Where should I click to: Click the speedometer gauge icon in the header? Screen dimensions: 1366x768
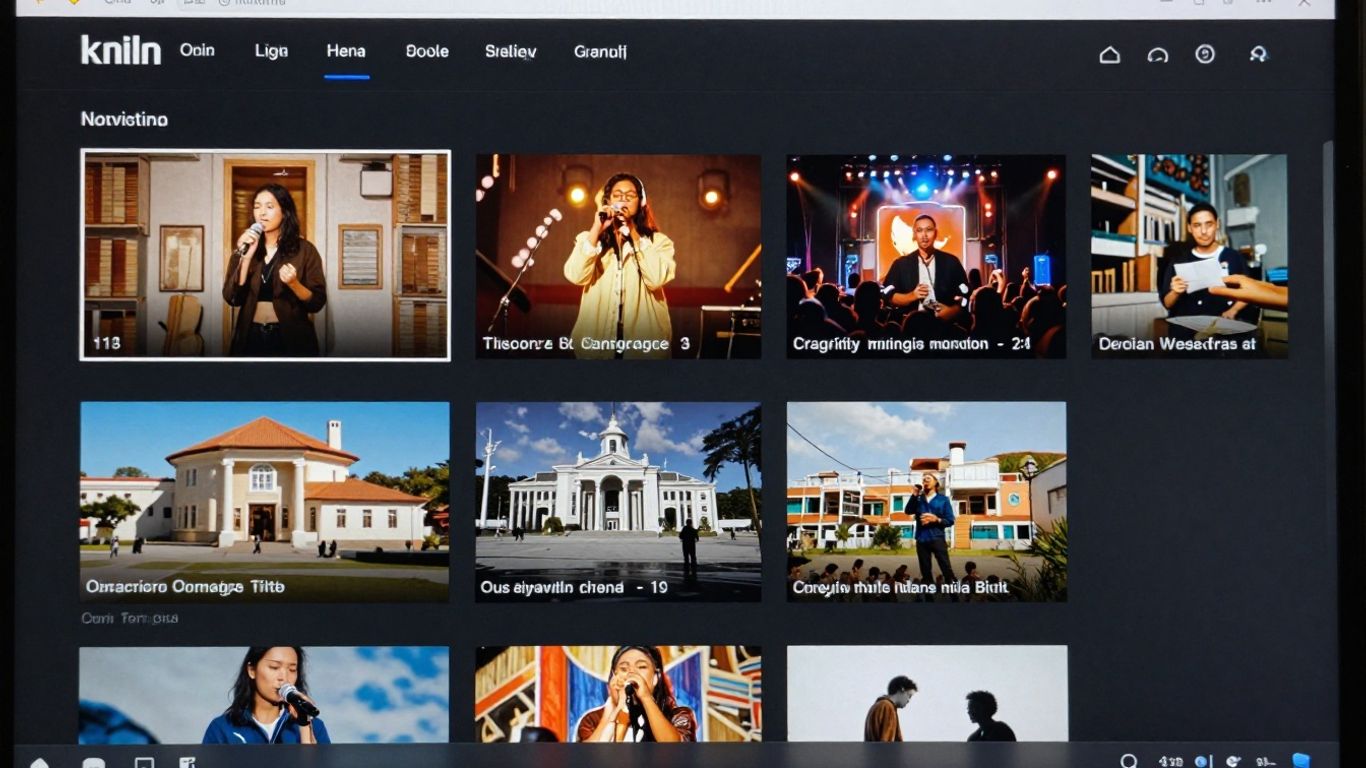[x=1158, y=55]
